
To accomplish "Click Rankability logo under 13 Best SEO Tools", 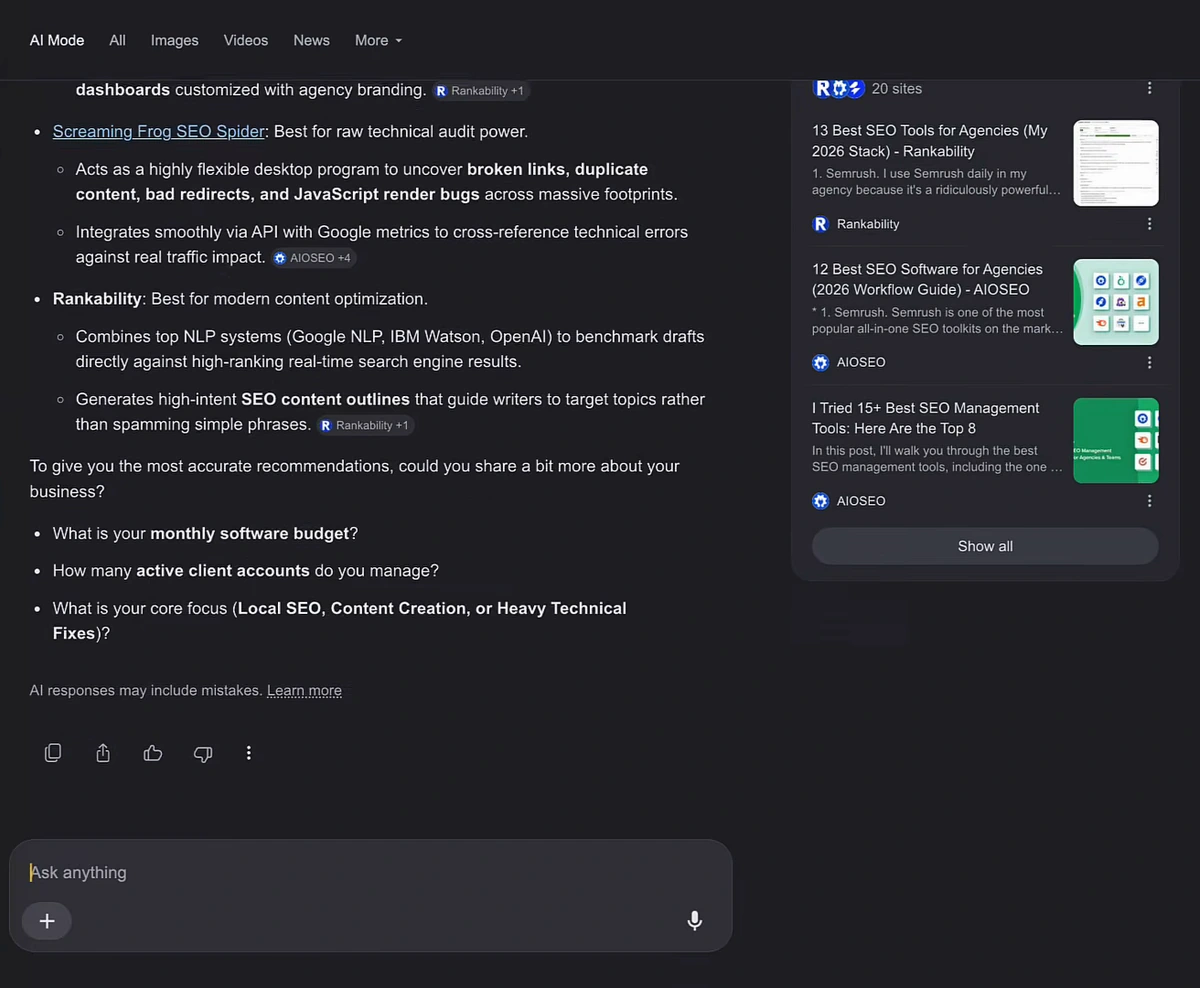I will tap(821, 224).
